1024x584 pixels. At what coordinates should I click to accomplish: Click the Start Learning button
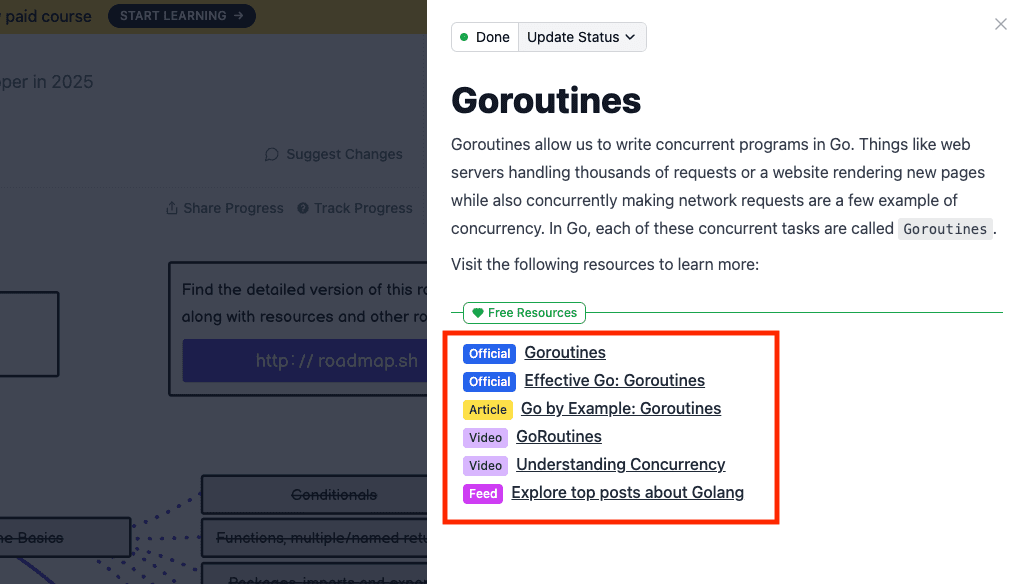(x=181, y=16)
